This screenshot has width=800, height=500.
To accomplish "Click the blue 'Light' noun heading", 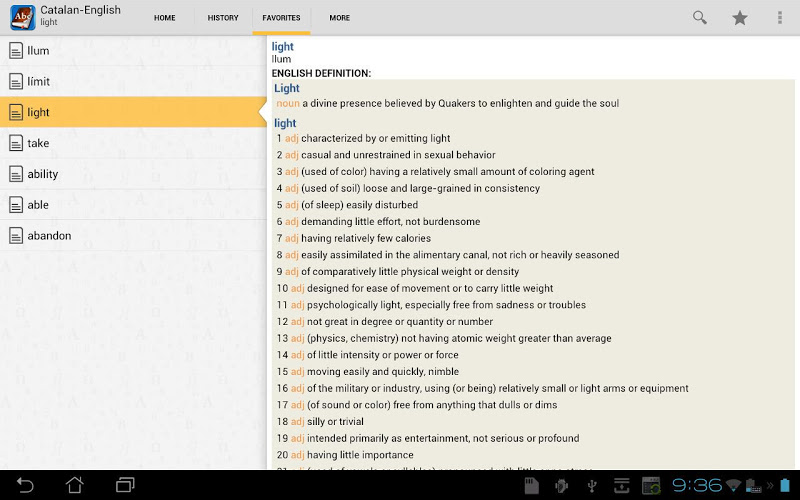I will (x=287, y=89).
